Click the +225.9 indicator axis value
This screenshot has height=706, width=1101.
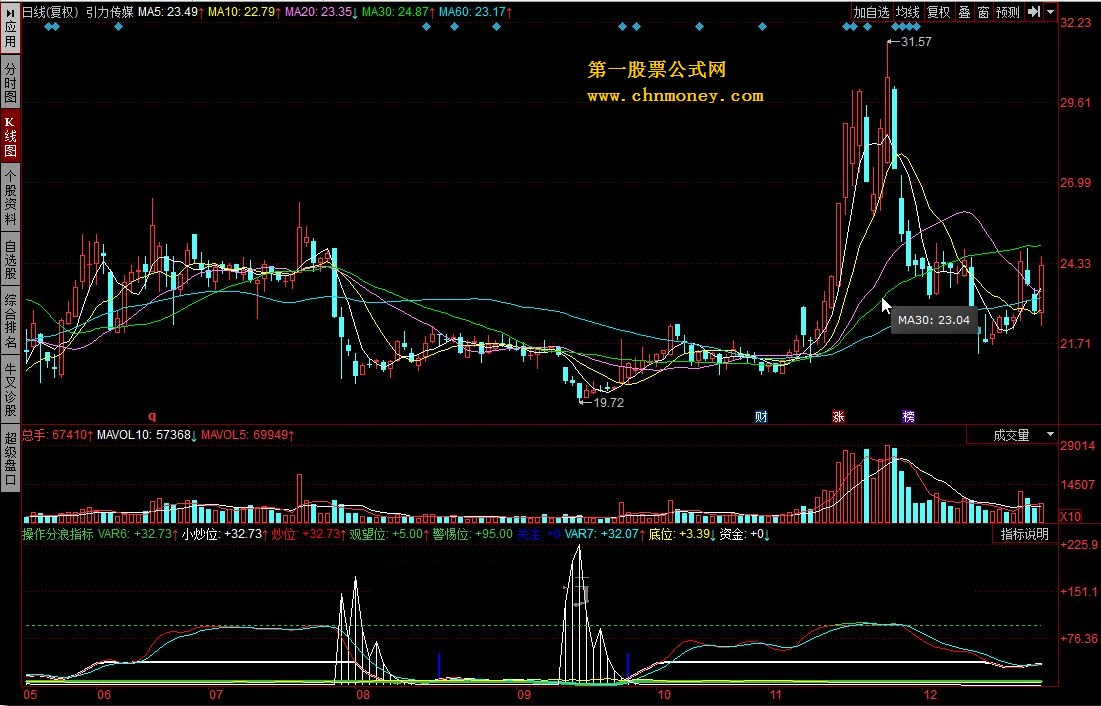point(1079,544)
